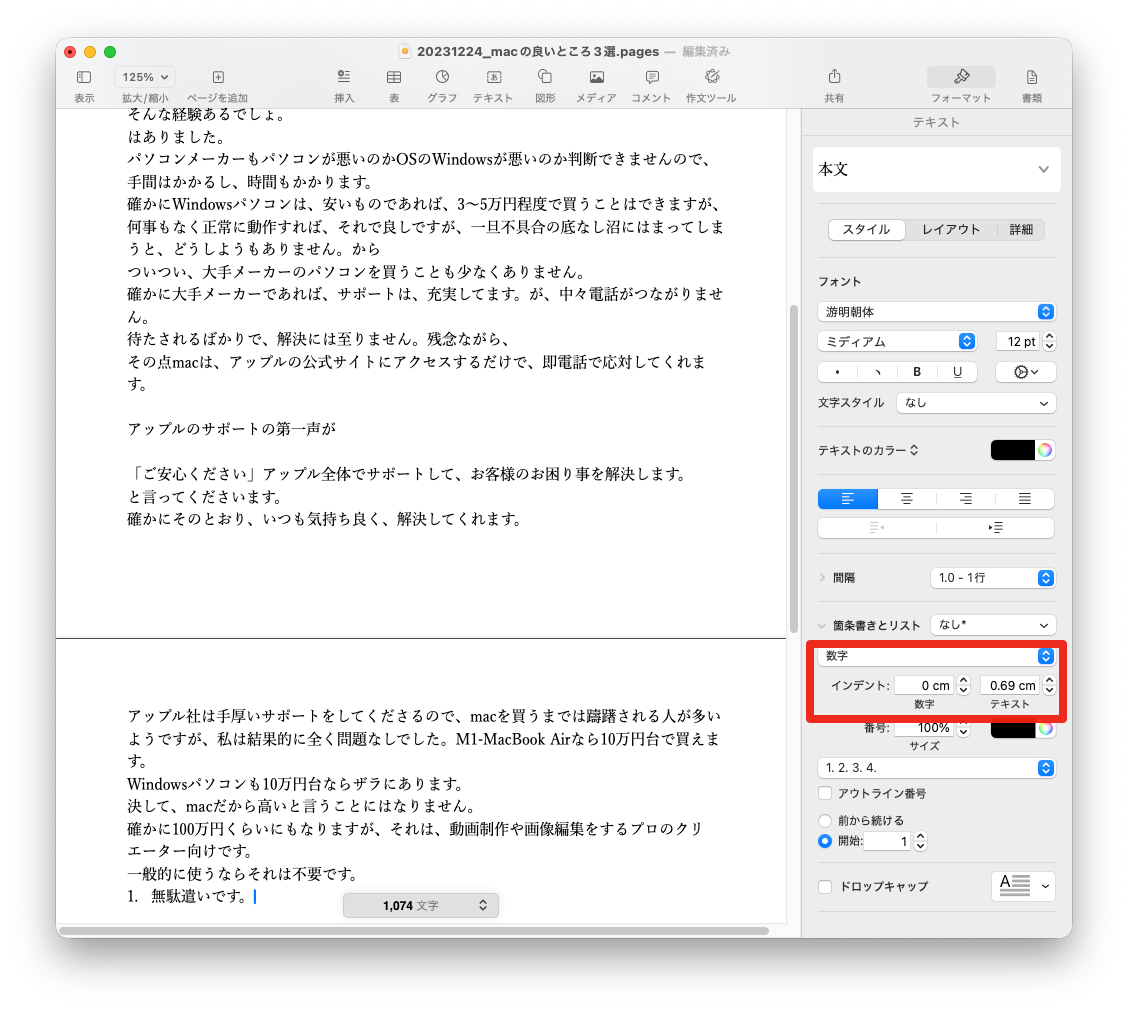Click the center align text button
This screenshot has width=1128, height=1012.
(906, 499)
